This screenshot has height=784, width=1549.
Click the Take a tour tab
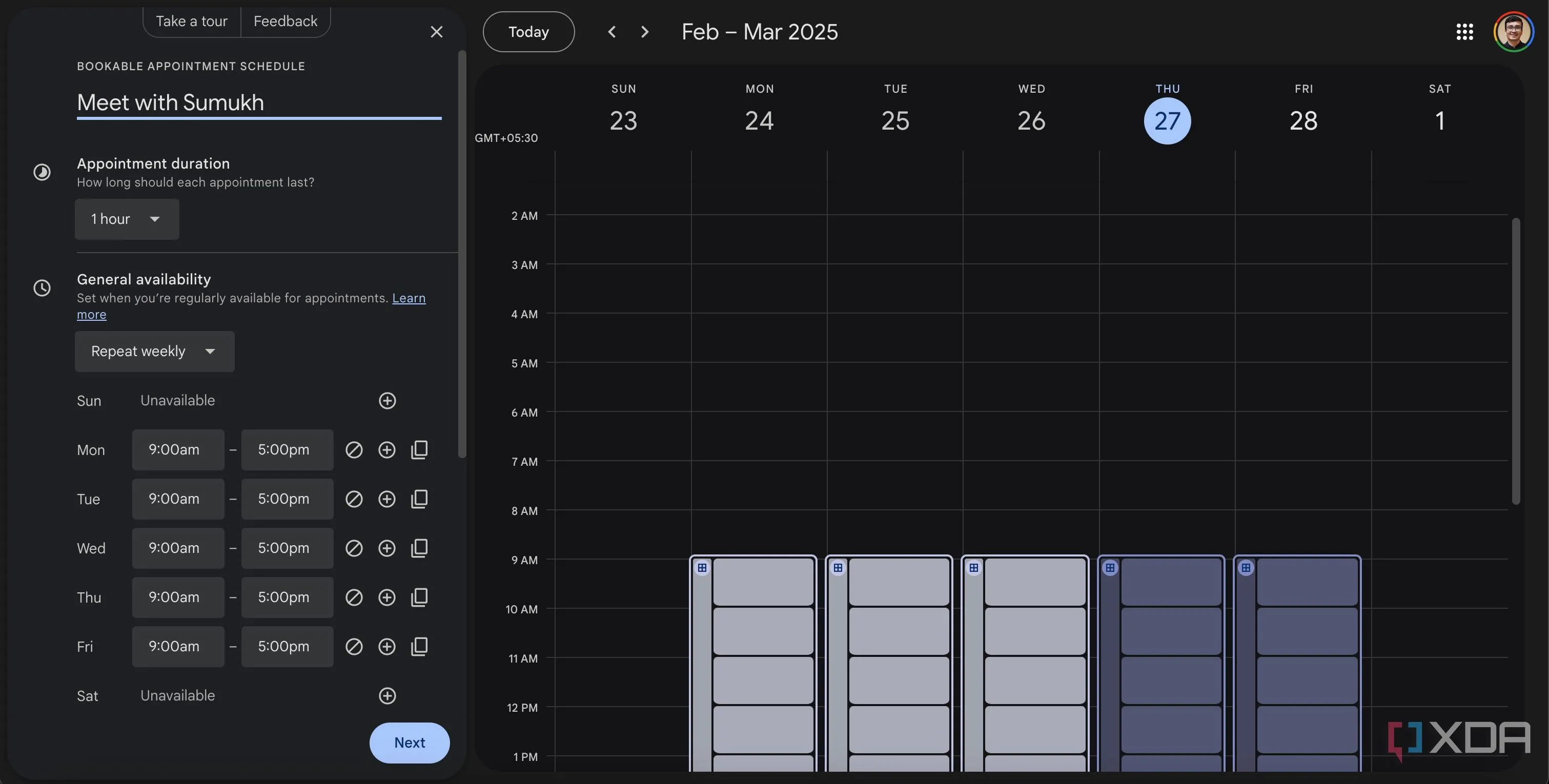coord(191,22)
